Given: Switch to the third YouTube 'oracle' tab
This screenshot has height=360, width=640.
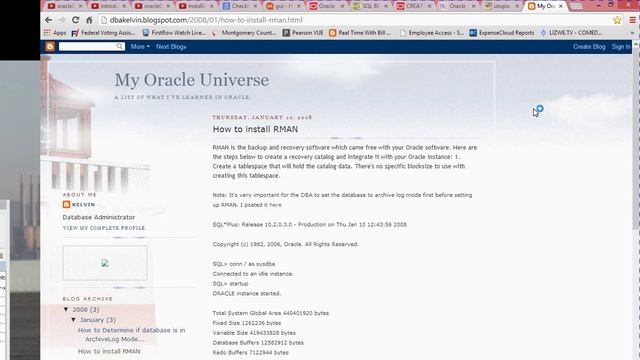Looking at the screenshot, I should (152, 6).
